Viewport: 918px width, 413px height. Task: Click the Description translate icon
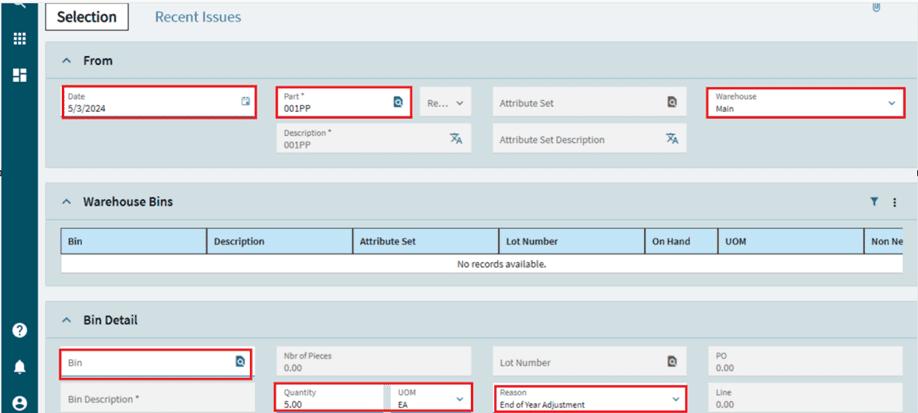click(455, 139)
